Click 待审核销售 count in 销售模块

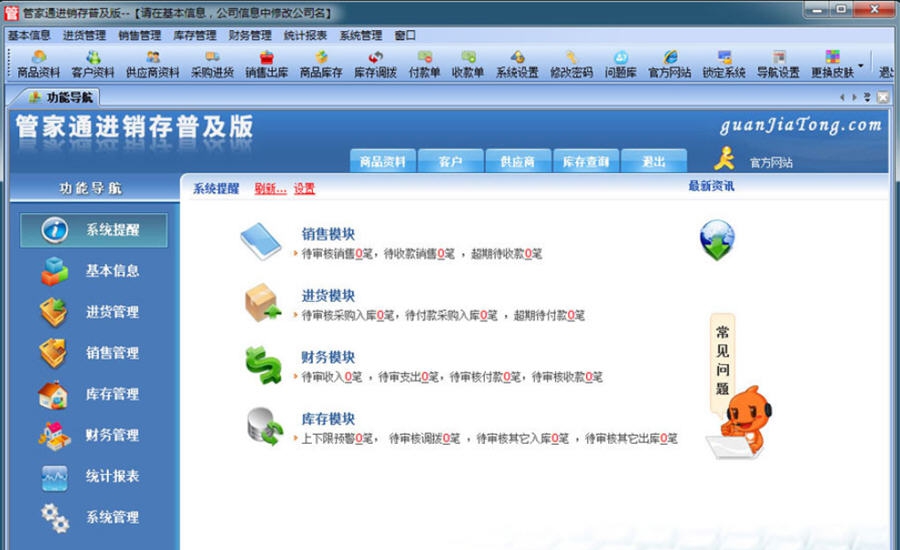coord(359,254)
